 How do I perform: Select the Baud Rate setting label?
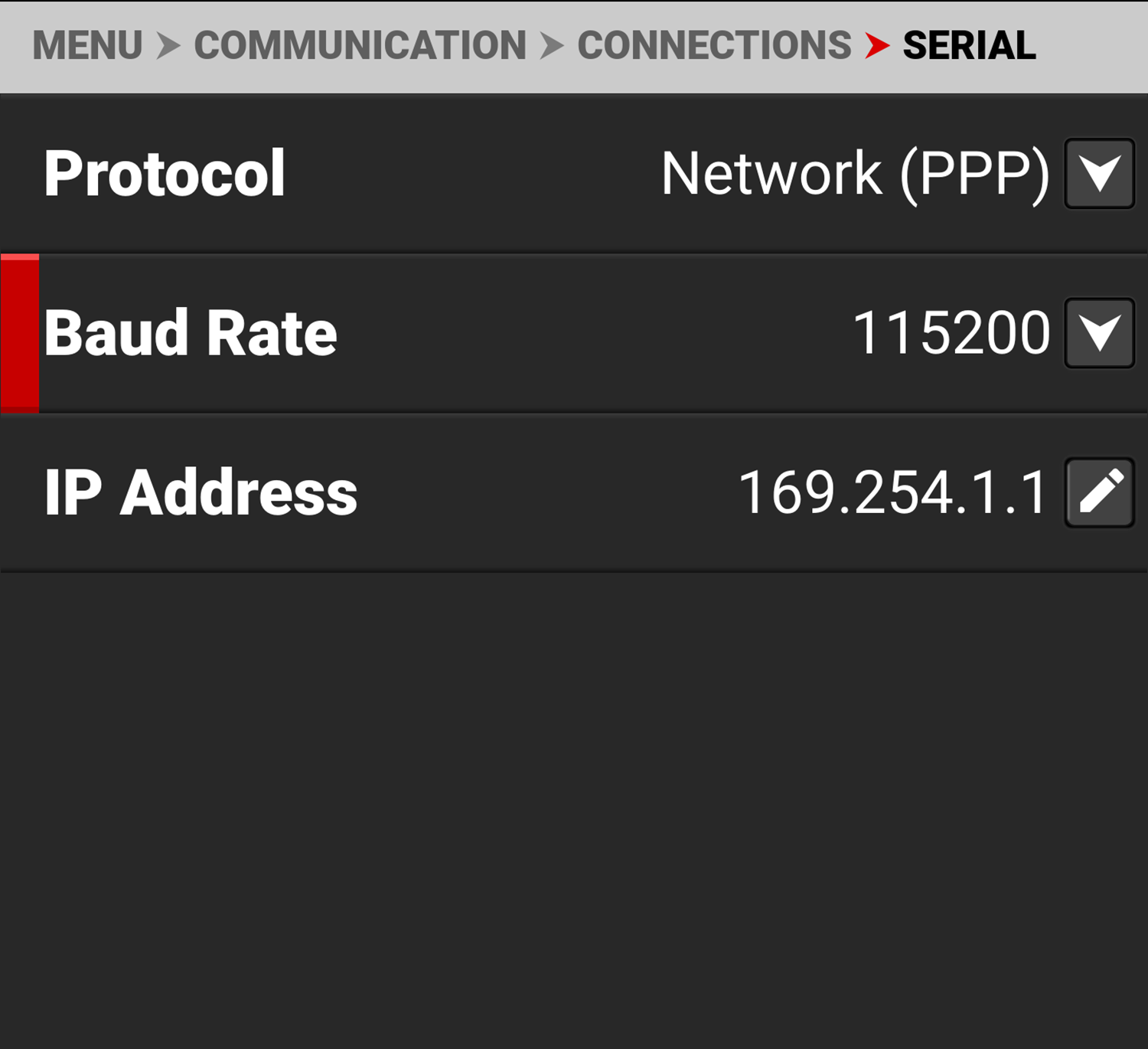point(191,333)
